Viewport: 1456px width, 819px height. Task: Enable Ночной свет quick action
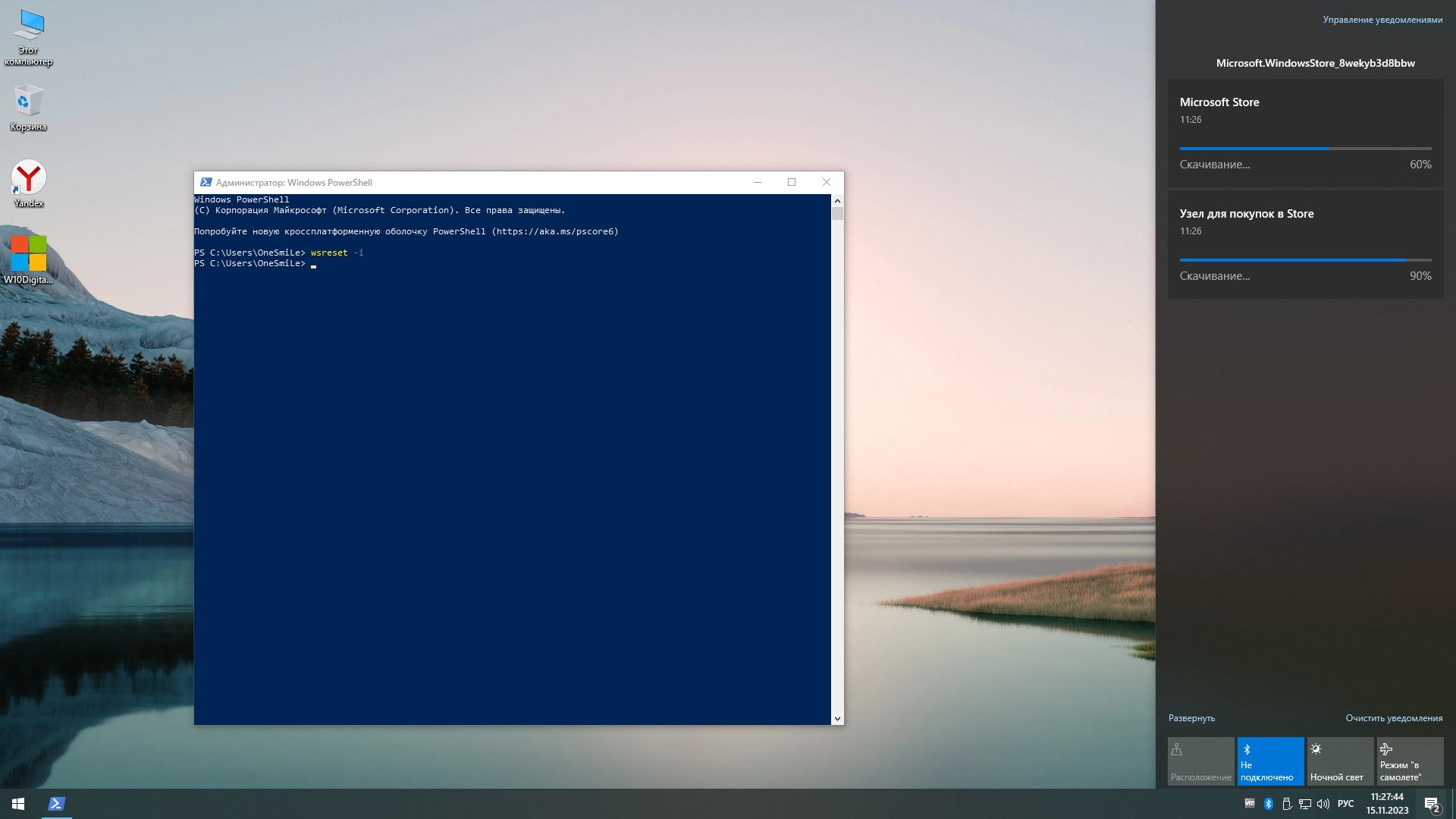pos(1340,761)
